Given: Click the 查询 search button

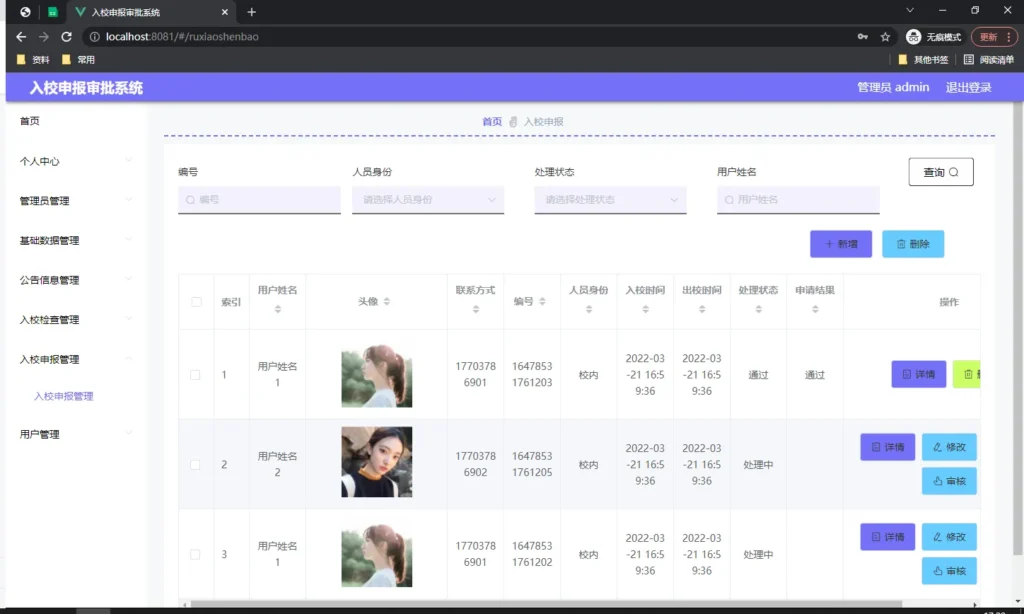Looking at the screenshot, I should click(940, 171).
